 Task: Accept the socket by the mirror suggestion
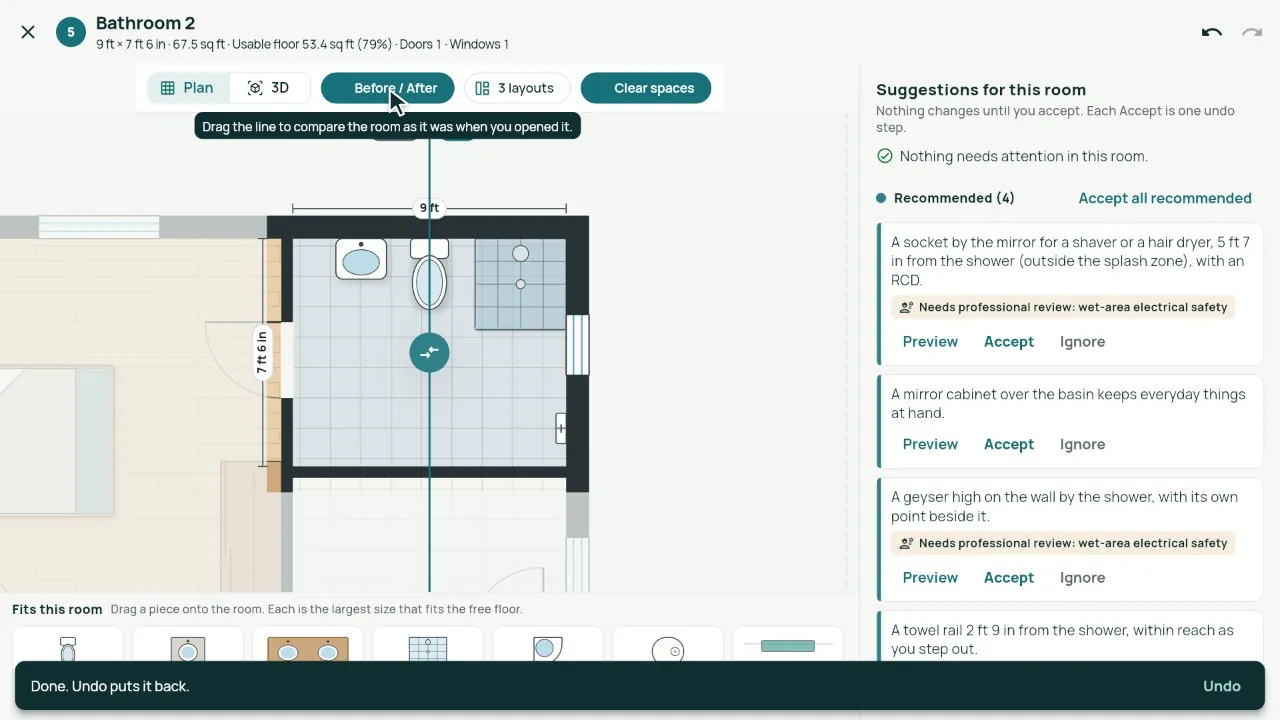point(1009,342)
